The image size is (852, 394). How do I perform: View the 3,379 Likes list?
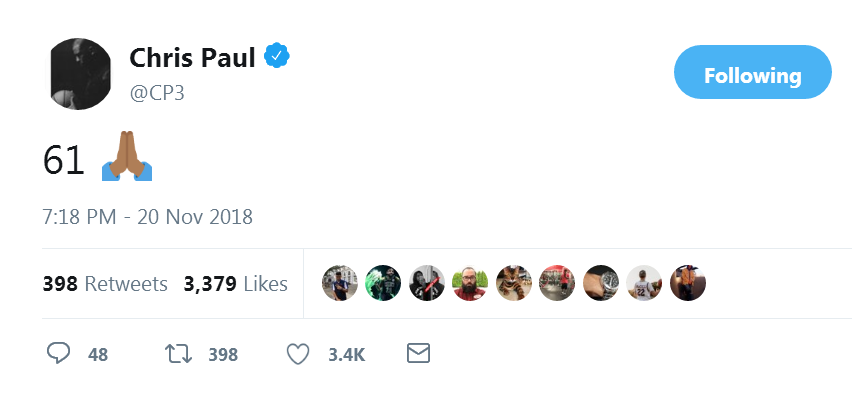[x=236, y=284]
